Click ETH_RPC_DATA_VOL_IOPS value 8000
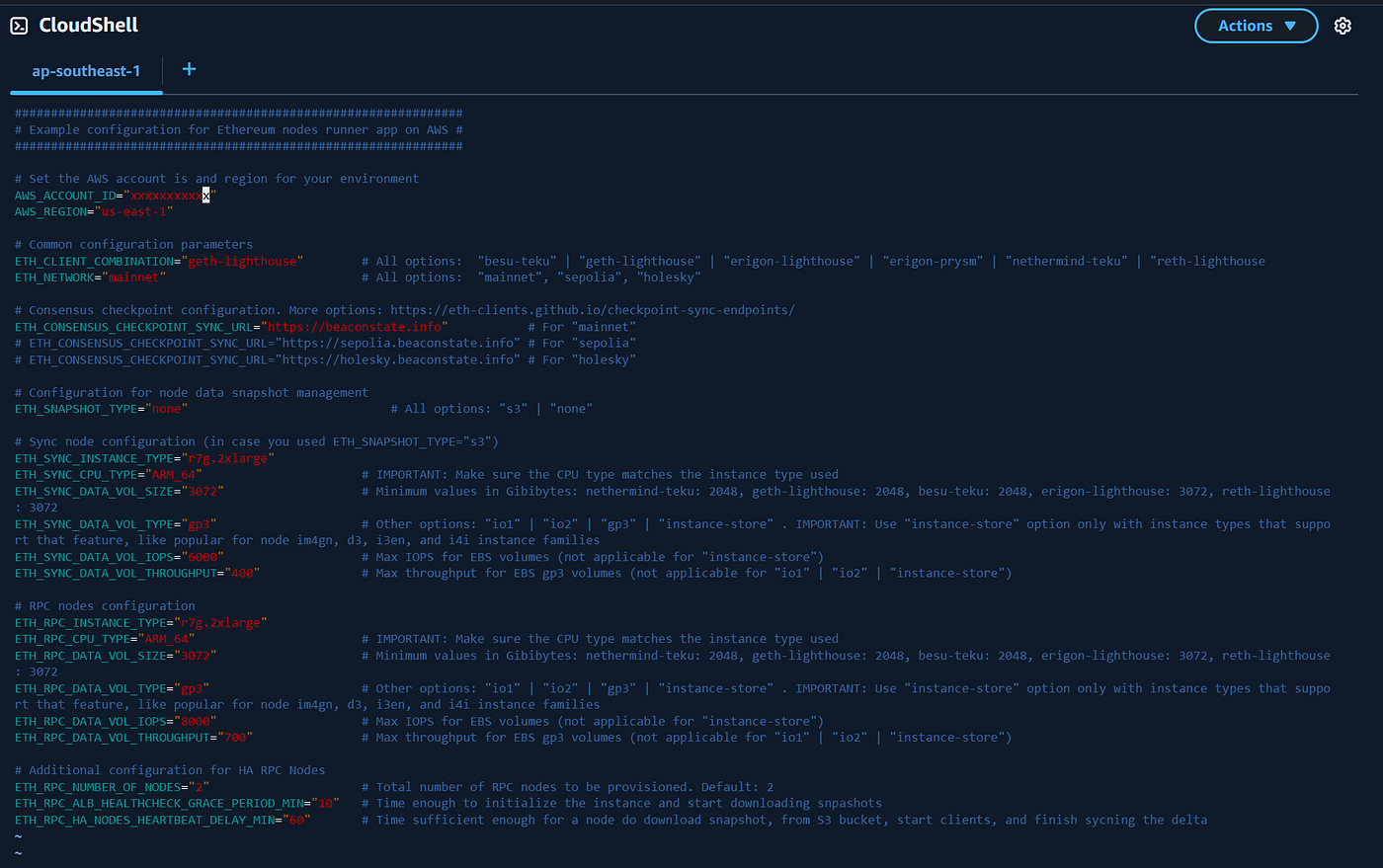 tap(195, 722)
